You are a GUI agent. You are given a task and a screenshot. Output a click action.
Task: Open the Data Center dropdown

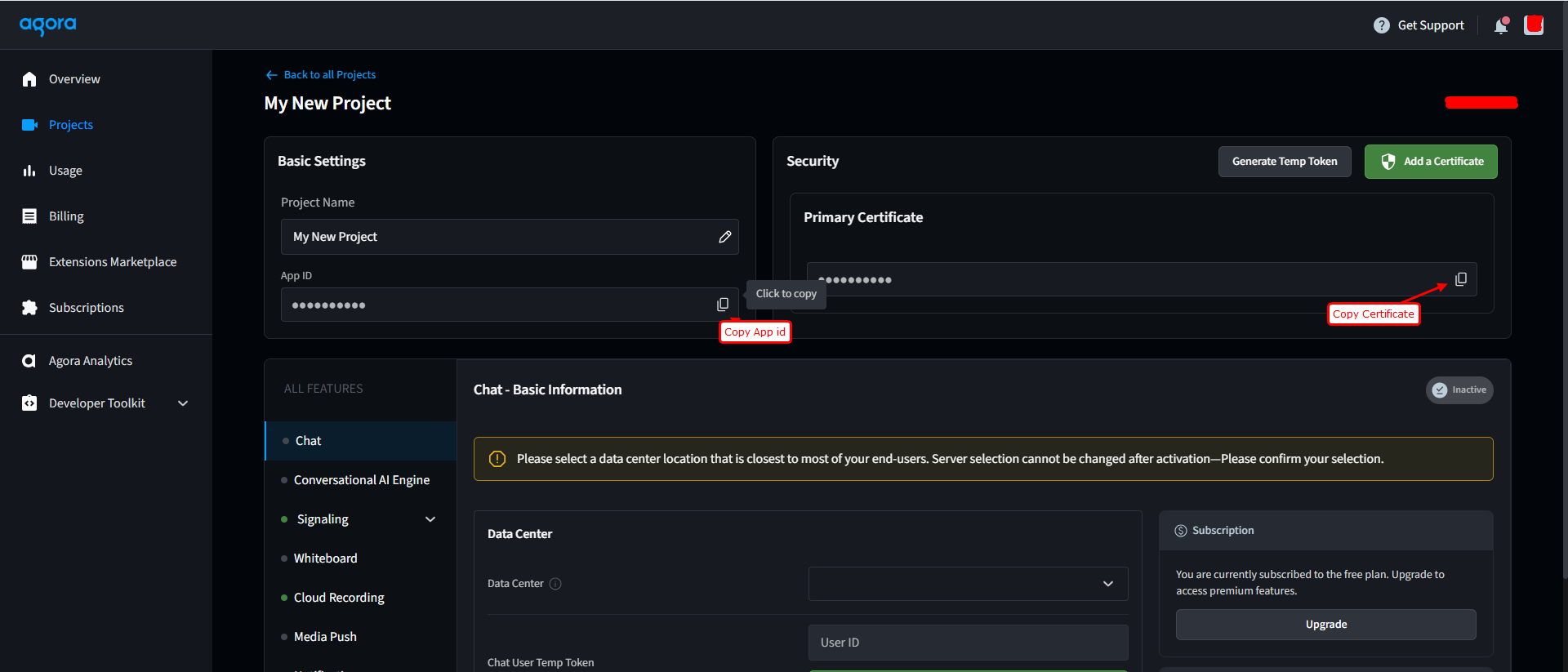coord(968,584)
